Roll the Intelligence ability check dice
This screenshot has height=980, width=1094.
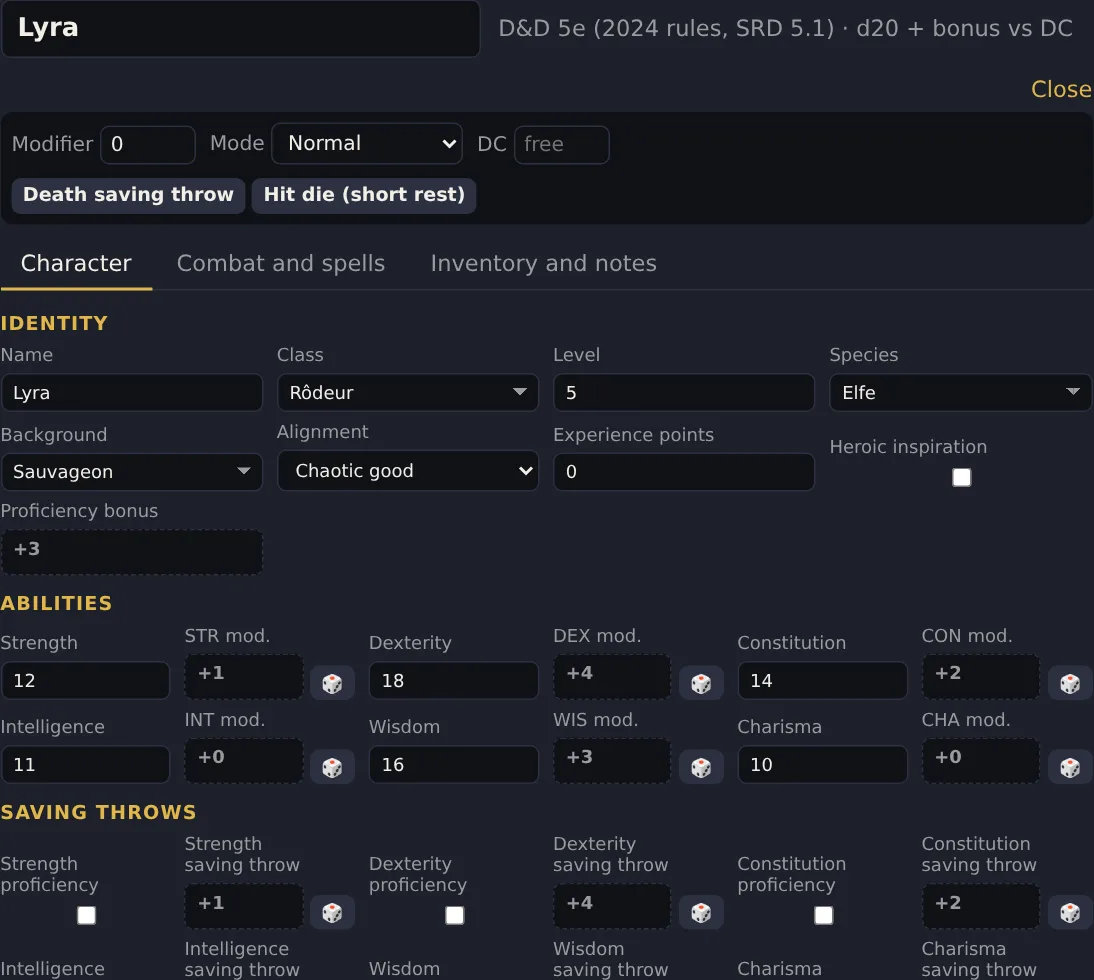[332, 767]
